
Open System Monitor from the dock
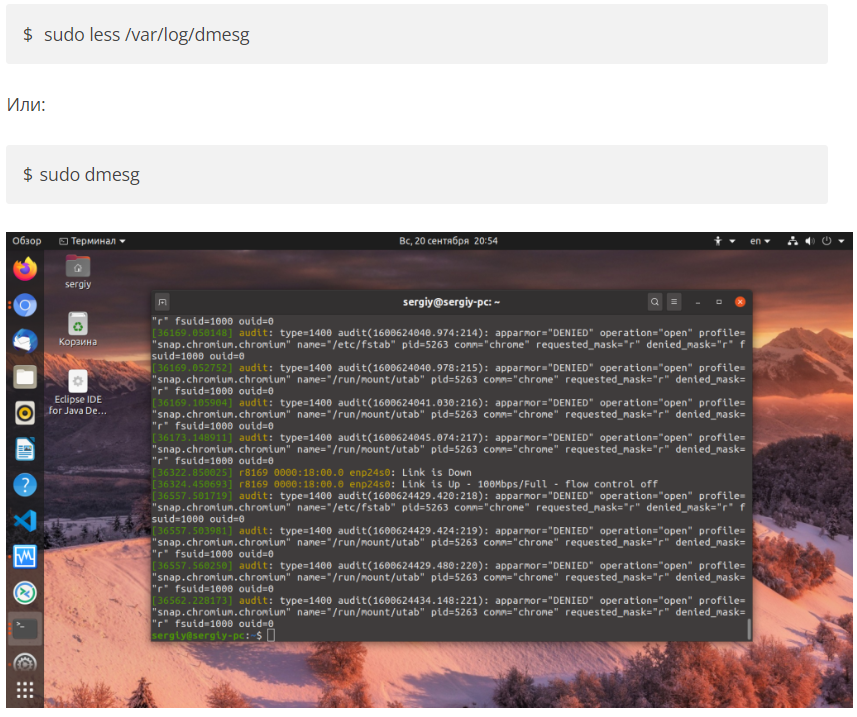point(25,557)
